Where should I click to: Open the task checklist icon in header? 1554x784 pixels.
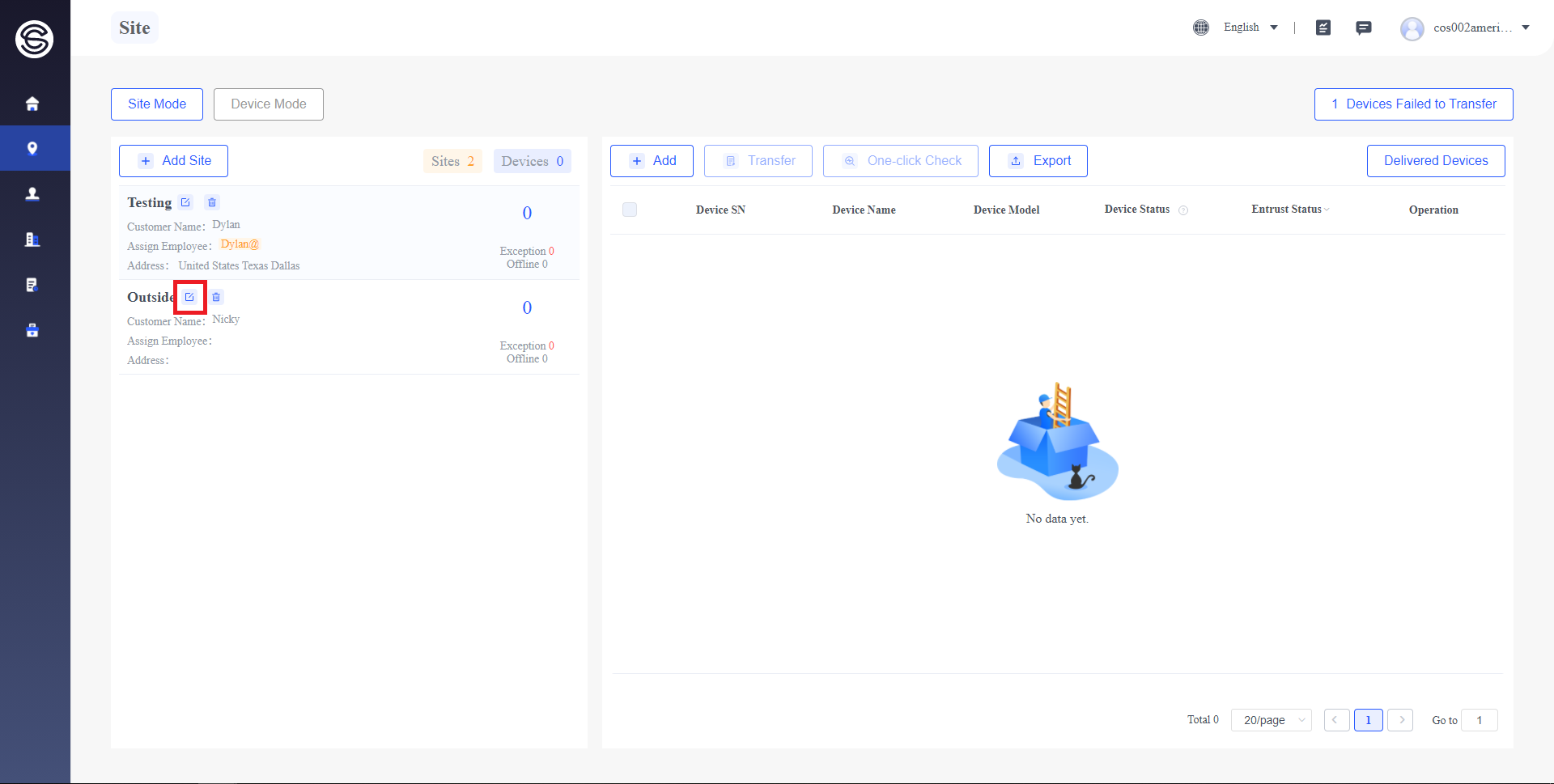click(x=1323, y=28)
